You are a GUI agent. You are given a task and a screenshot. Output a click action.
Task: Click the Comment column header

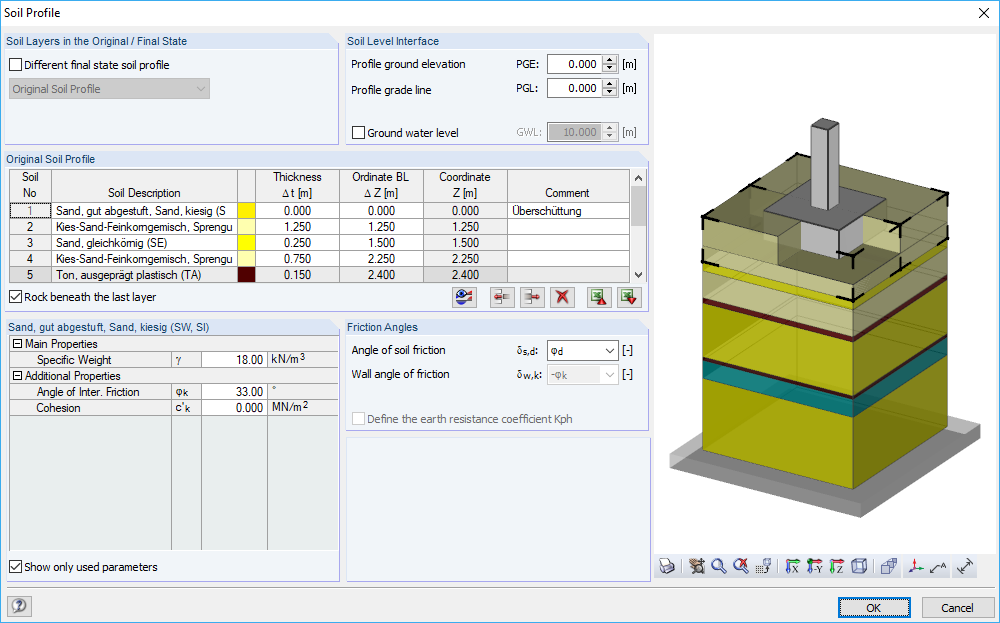pos(568,186)
